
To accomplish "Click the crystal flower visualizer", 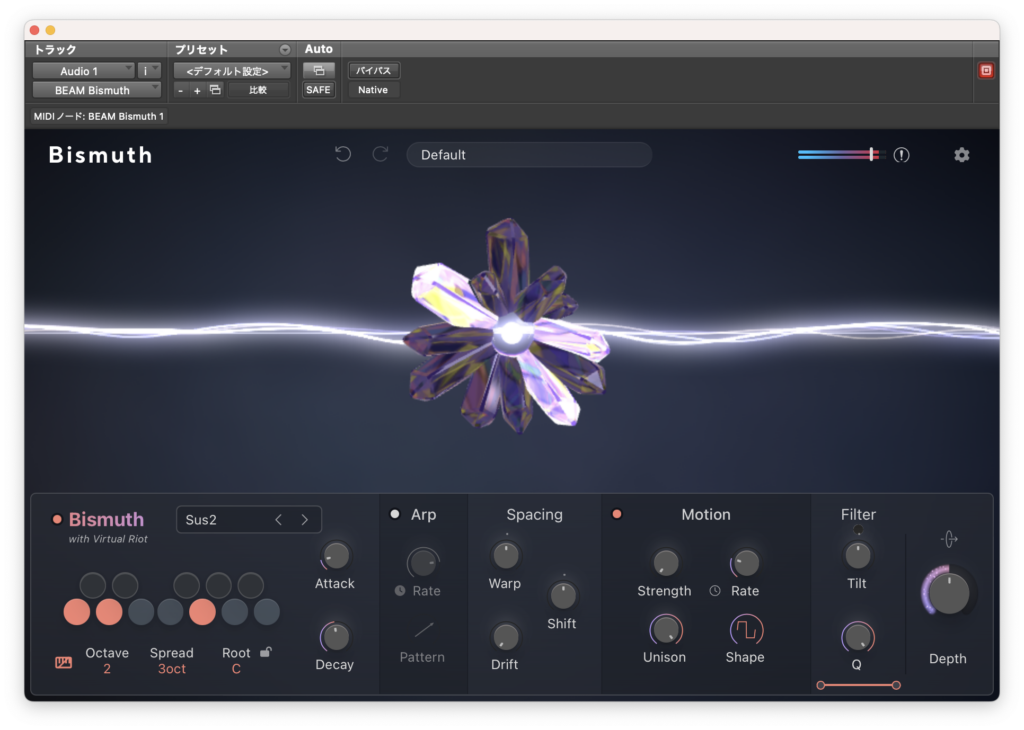I will pyautogui.click(x=508, y=328).
